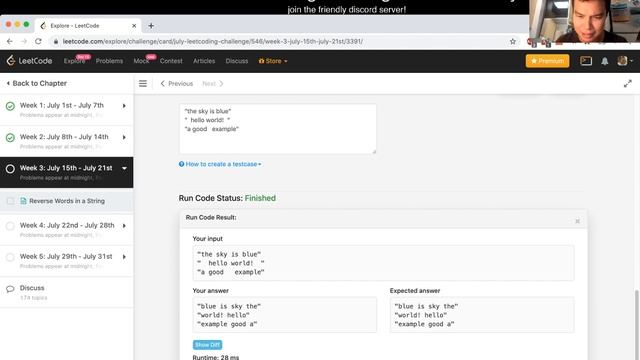Click the document icon beside Reverse Words
The width and height of the screenshot is (640, 360).
click(23, 201)
